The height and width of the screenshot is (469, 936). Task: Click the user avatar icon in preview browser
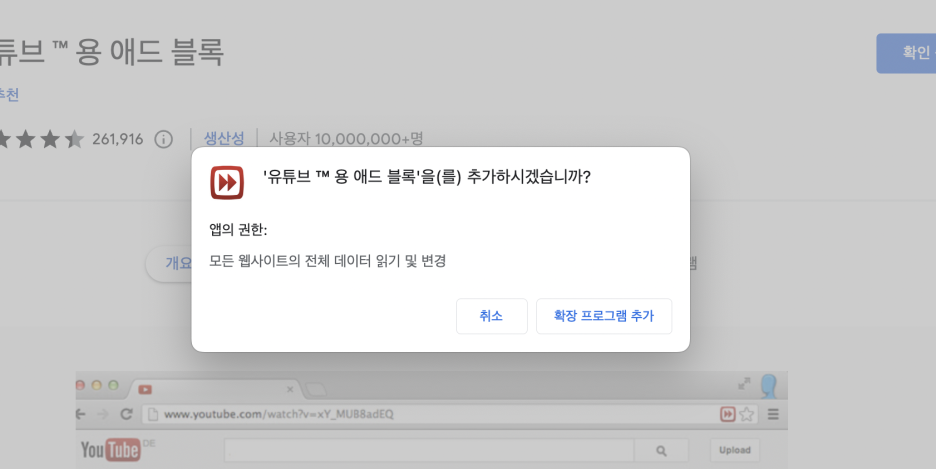[x=769, y=386]
